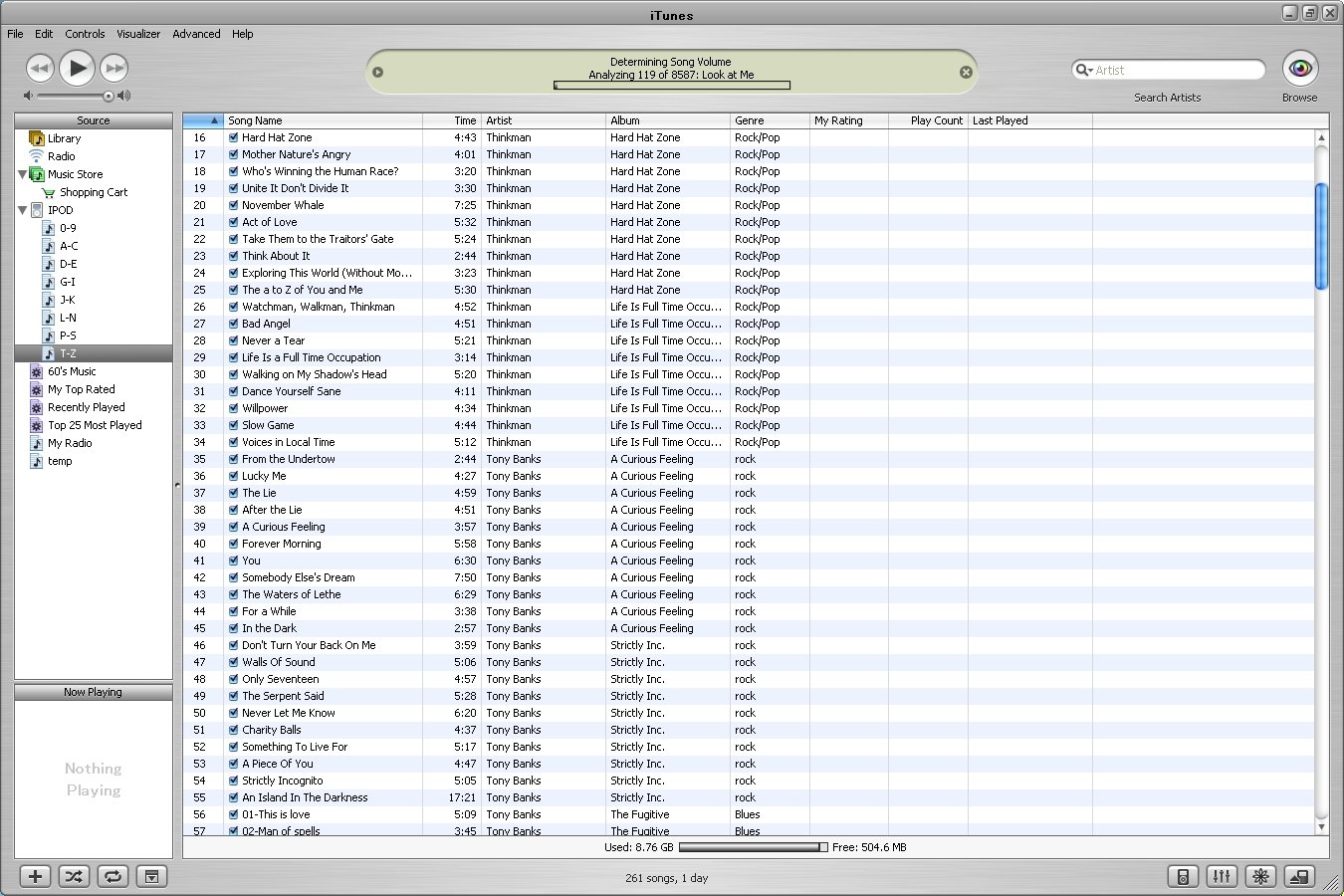Uncheck the song November Whale
The image size is (1344, 896).
[x=233, y=206]
